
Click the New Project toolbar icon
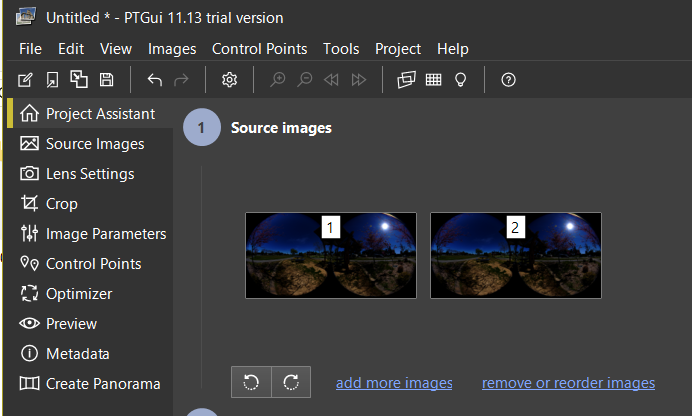point(25,80)
